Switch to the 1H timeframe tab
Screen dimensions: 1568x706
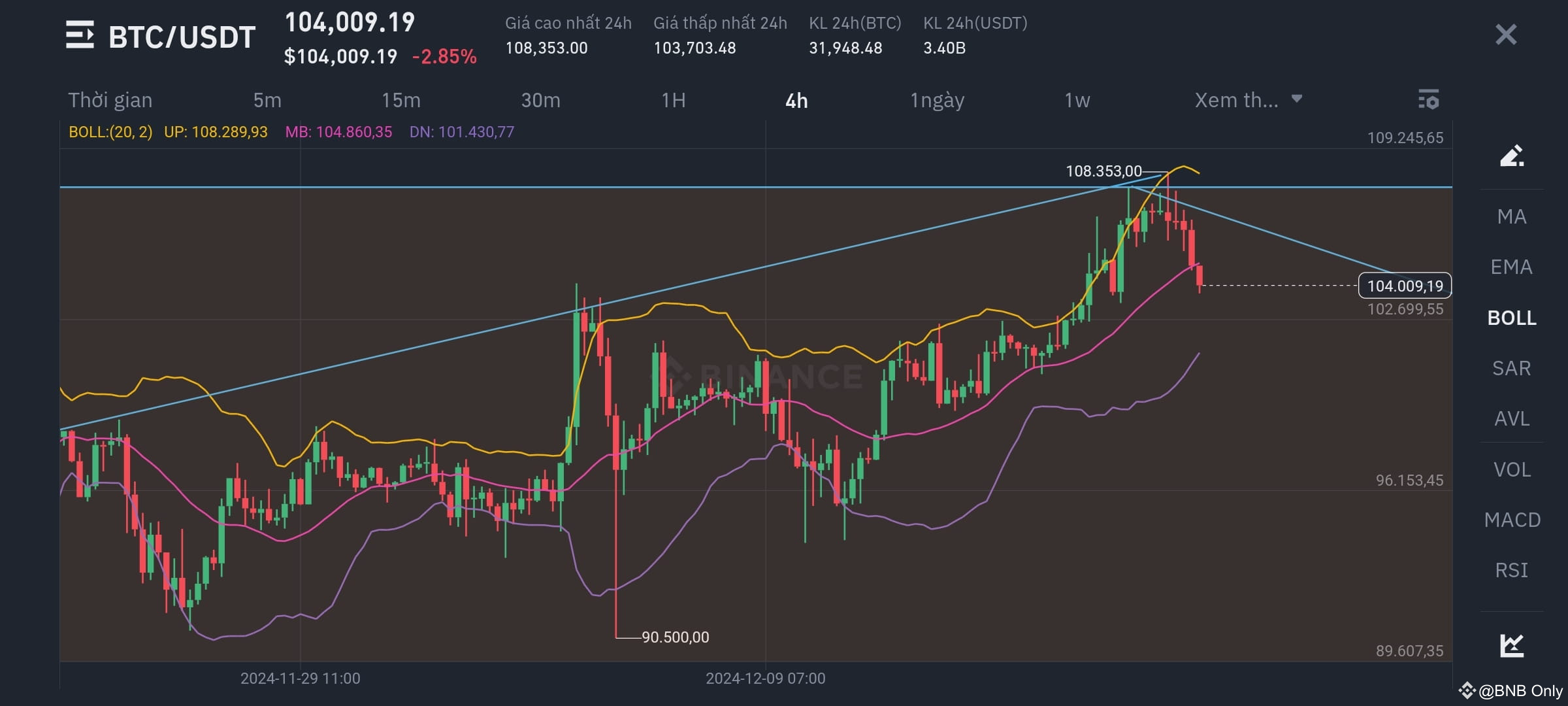click(x=673, y=100)
